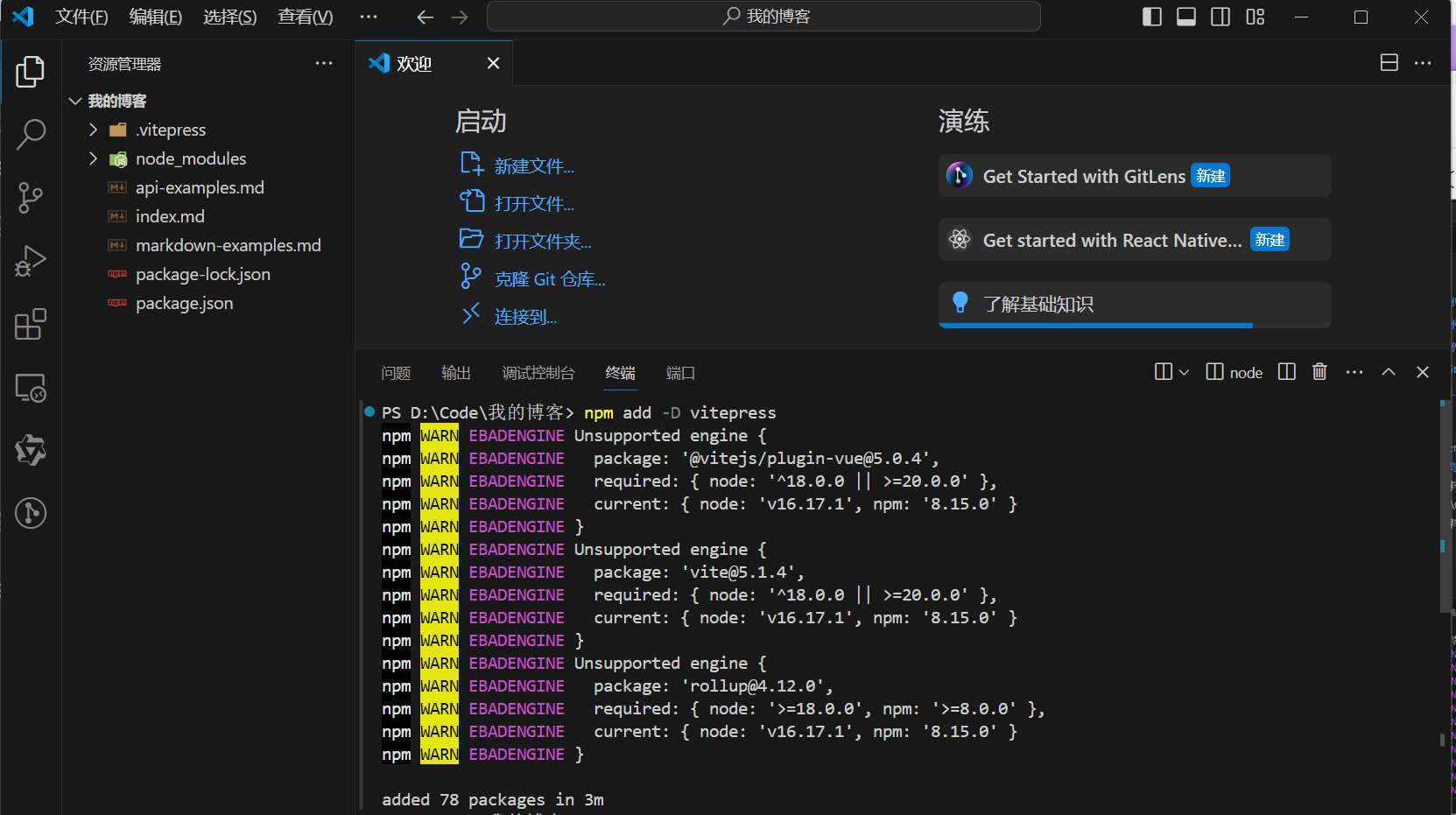
Task: Switch to the 端口 tab
Action: click(x=680, y=373)
